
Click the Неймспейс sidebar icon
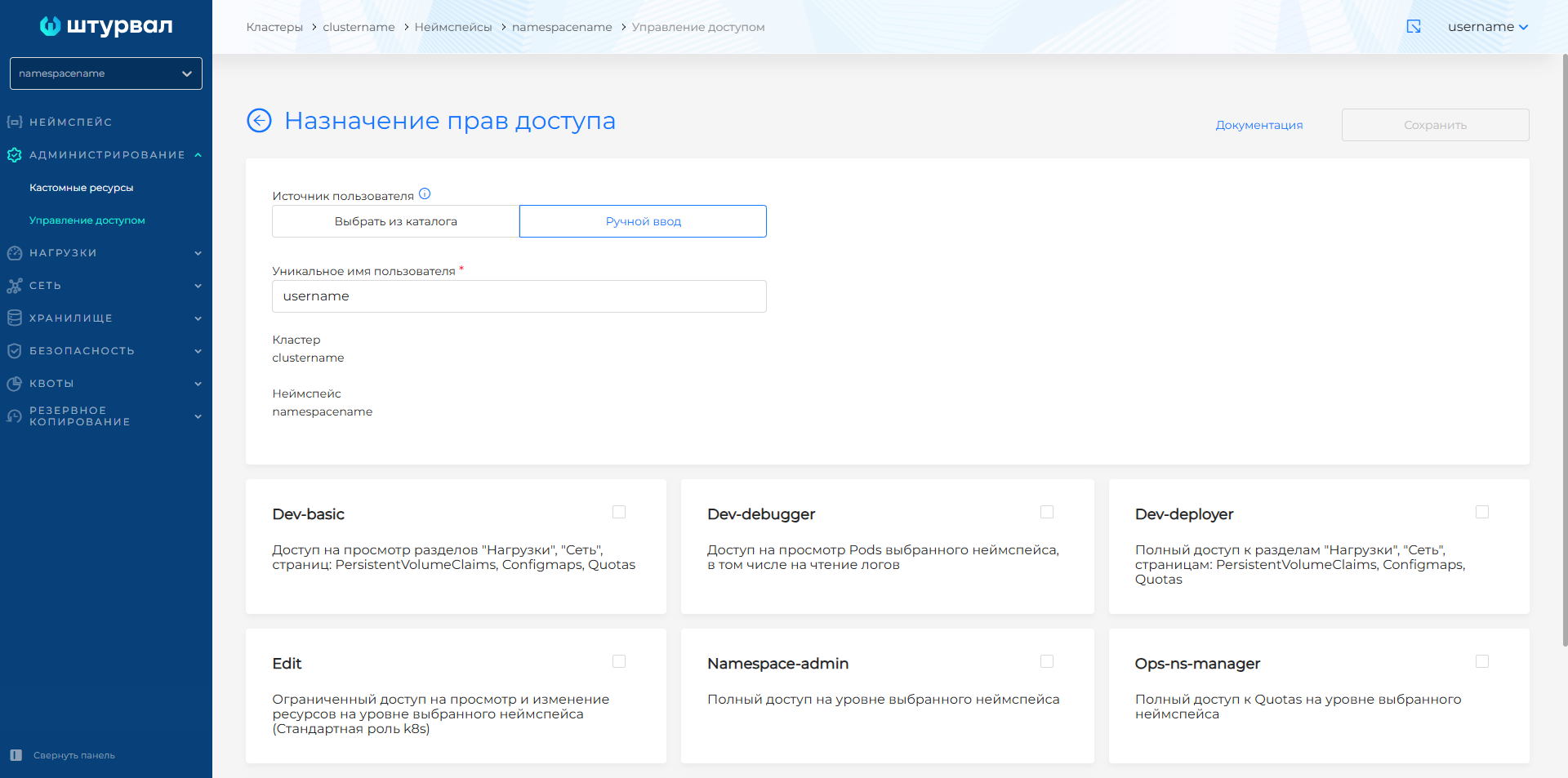(x=15, y=122)
